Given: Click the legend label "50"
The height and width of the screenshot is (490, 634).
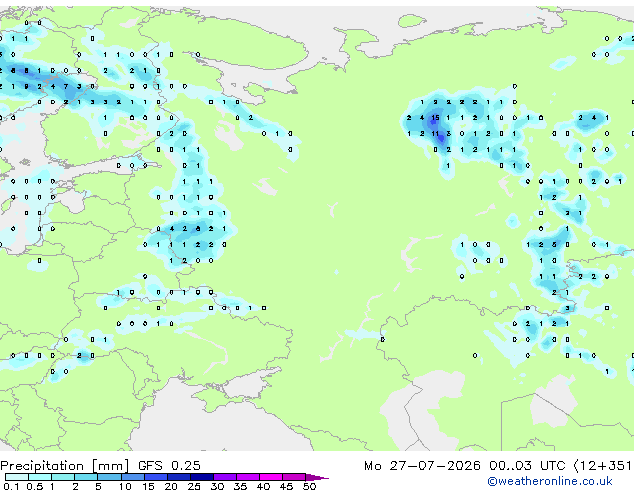Looking at the screenshot, I should (309, 486).
